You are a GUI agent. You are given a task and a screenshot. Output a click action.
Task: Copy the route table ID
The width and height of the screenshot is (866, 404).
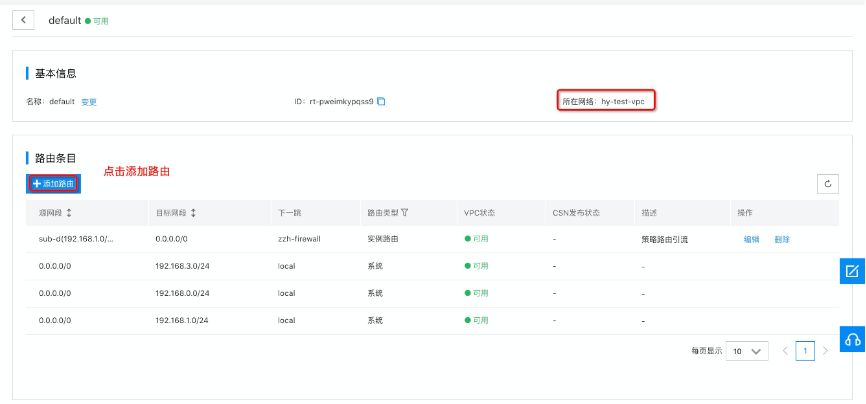pyautogui.click(x=381, y=102)
